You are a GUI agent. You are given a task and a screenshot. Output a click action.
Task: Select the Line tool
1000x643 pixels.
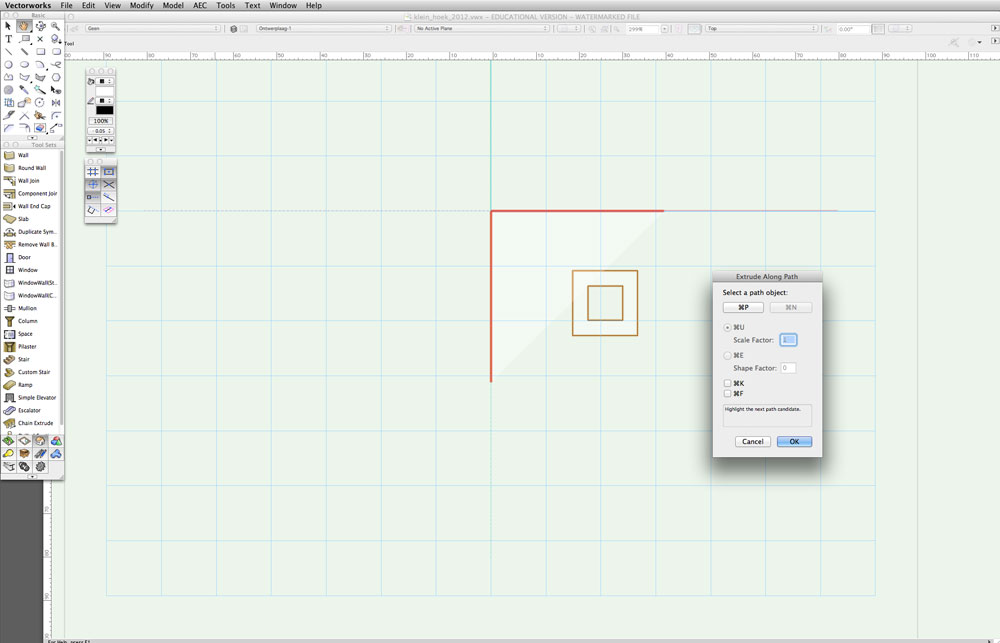click(8, 52)
